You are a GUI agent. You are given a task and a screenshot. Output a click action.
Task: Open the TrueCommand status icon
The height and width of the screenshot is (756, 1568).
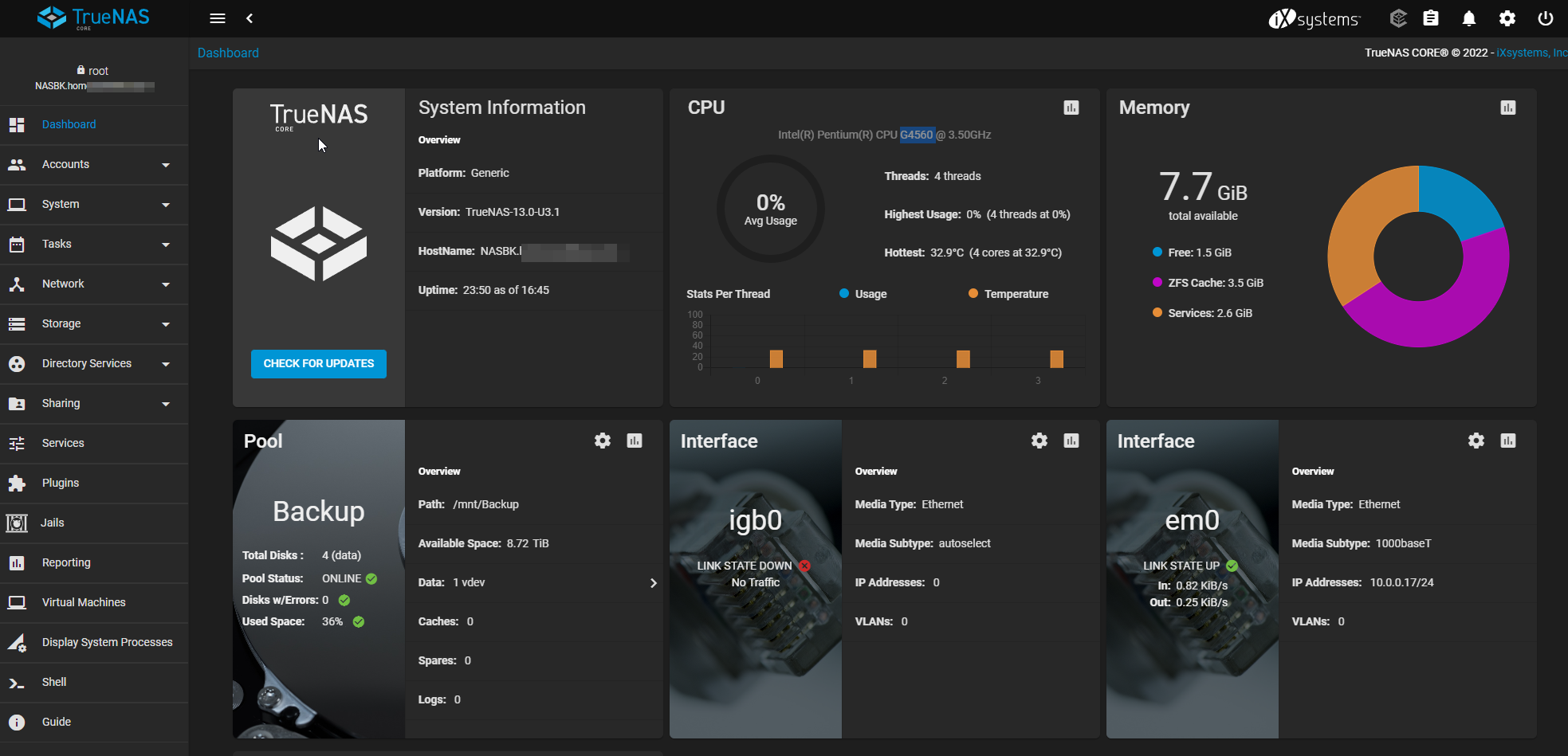coord(1398,18)
